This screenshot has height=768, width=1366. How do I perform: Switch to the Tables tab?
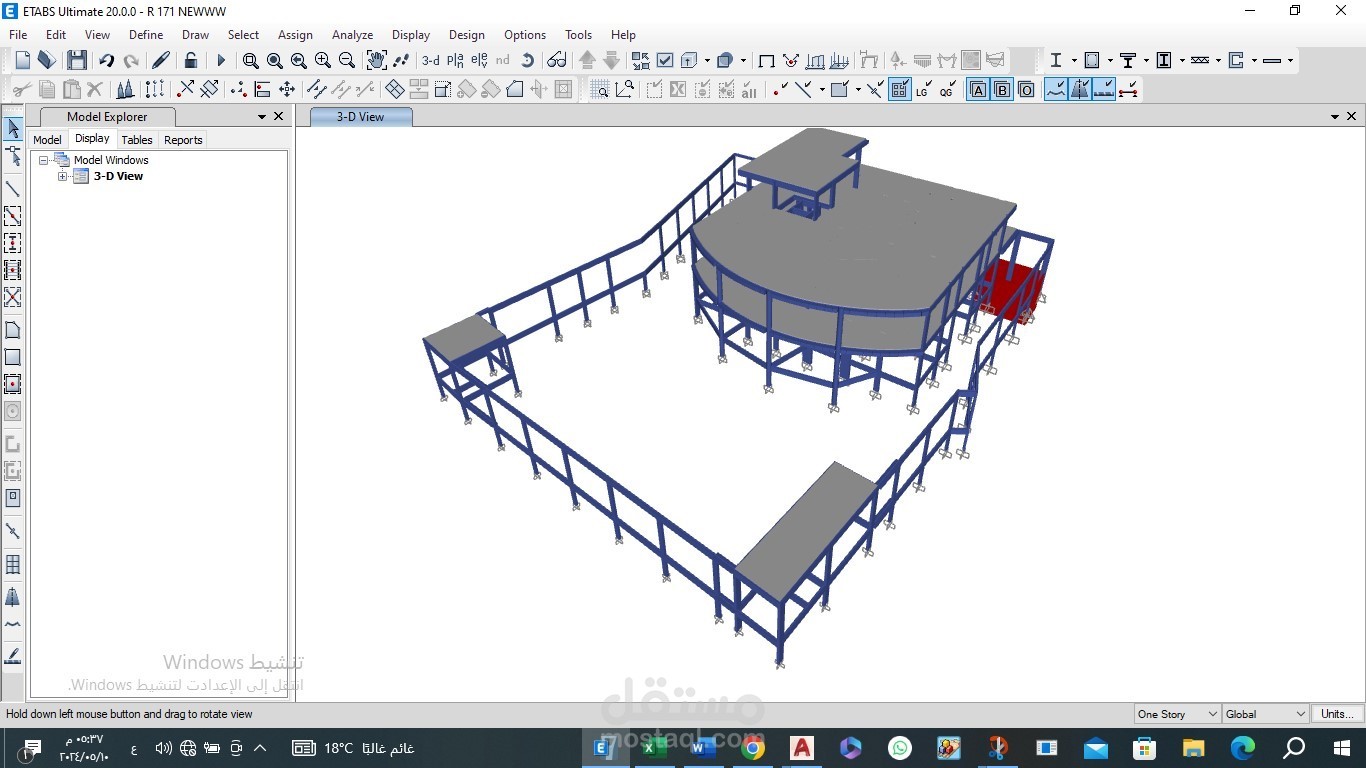(137, 140)
